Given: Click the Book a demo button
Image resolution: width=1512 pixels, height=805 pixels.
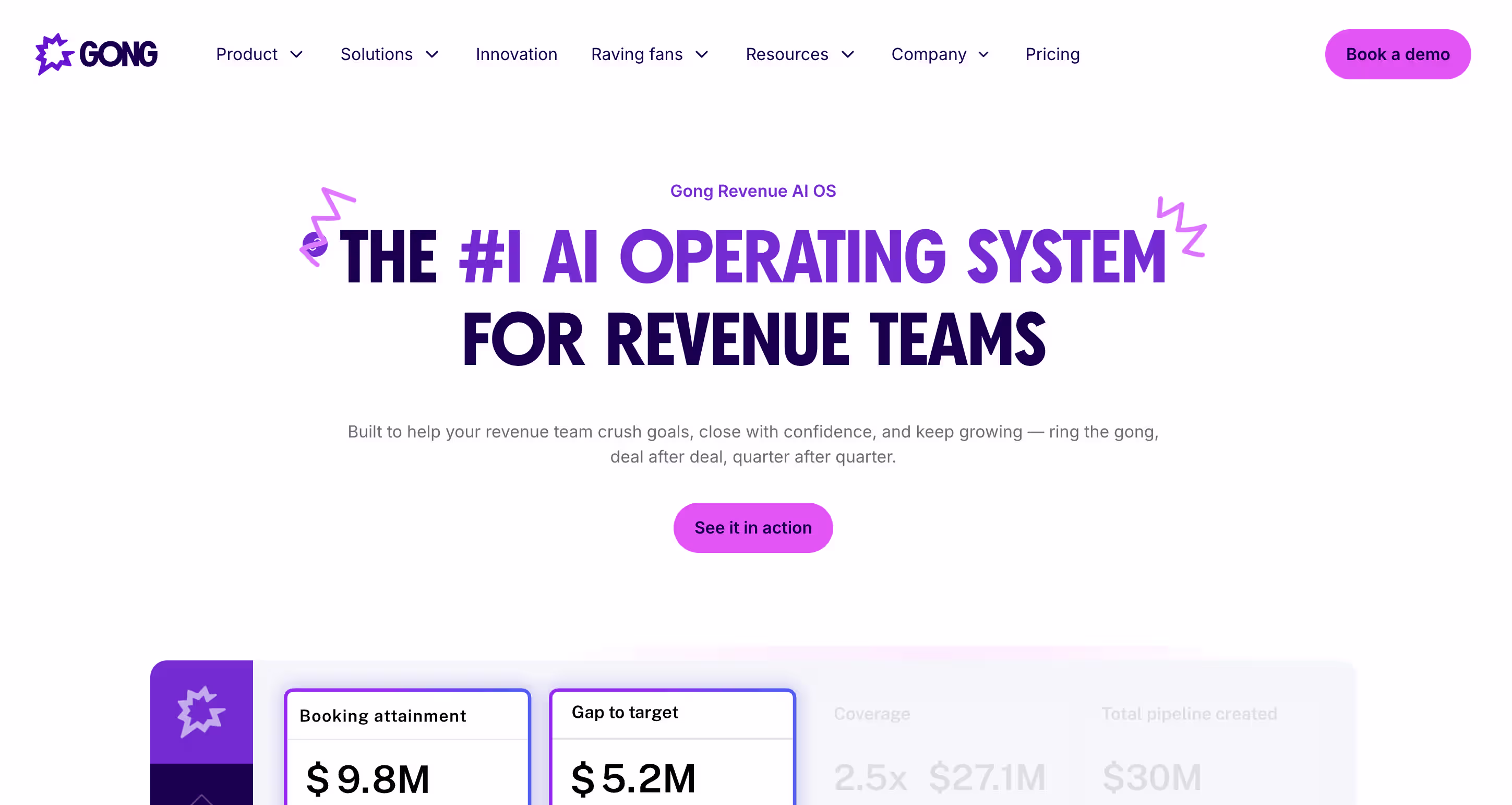Looking at the screenshot, I should 1397,54.
